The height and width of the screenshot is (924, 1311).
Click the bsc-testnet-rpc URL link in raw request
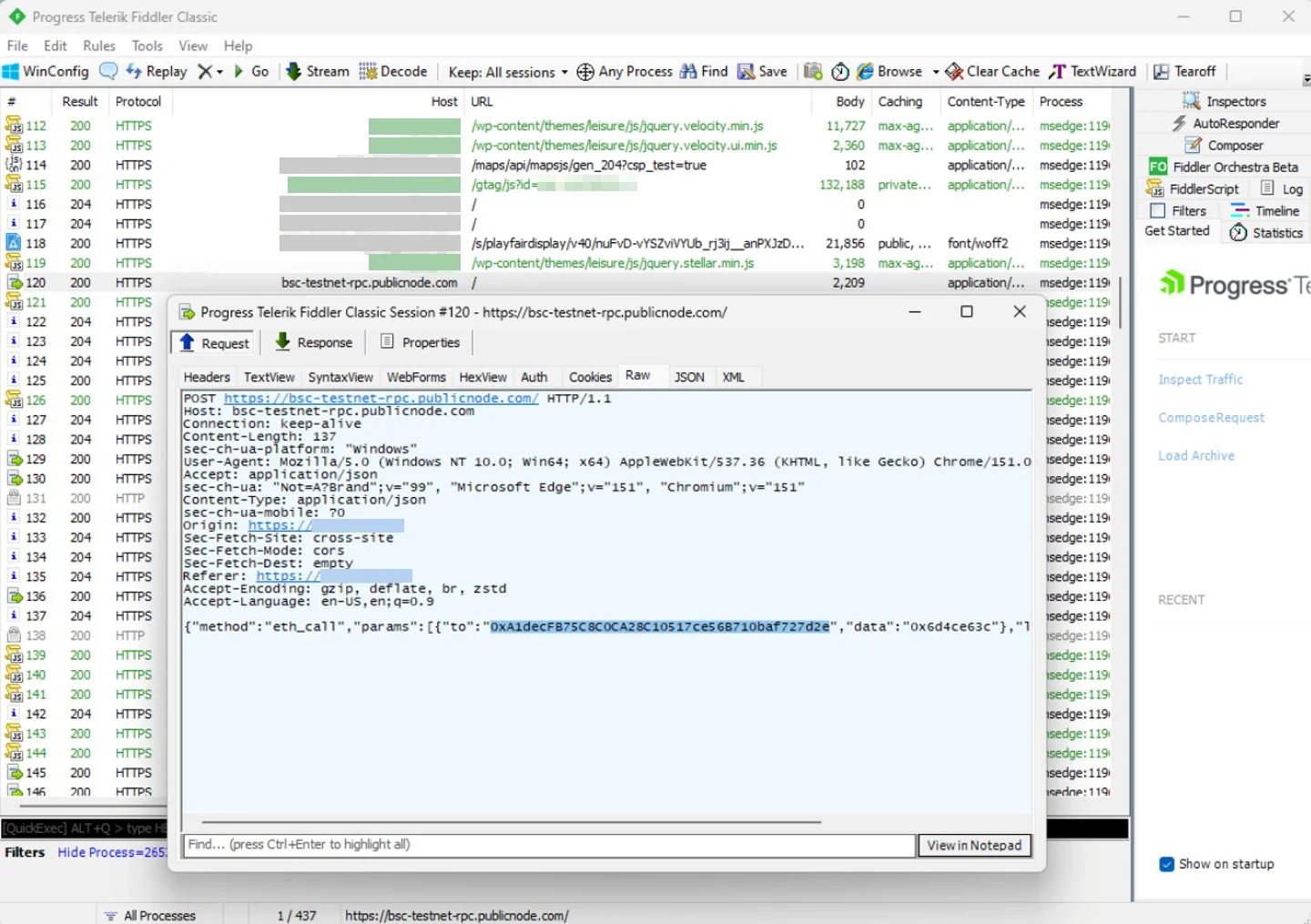(x=381, y=399)
